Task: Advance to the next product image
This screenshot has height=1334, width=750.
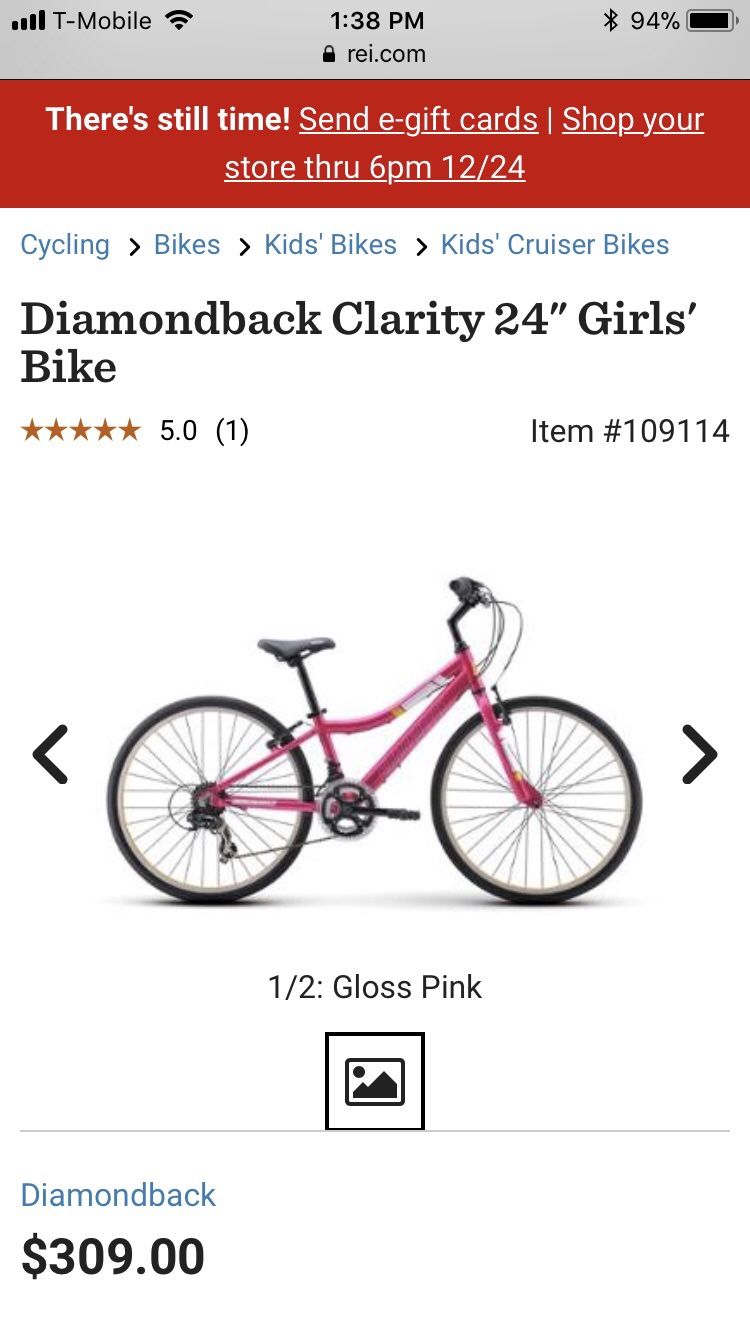Action: 699,754
